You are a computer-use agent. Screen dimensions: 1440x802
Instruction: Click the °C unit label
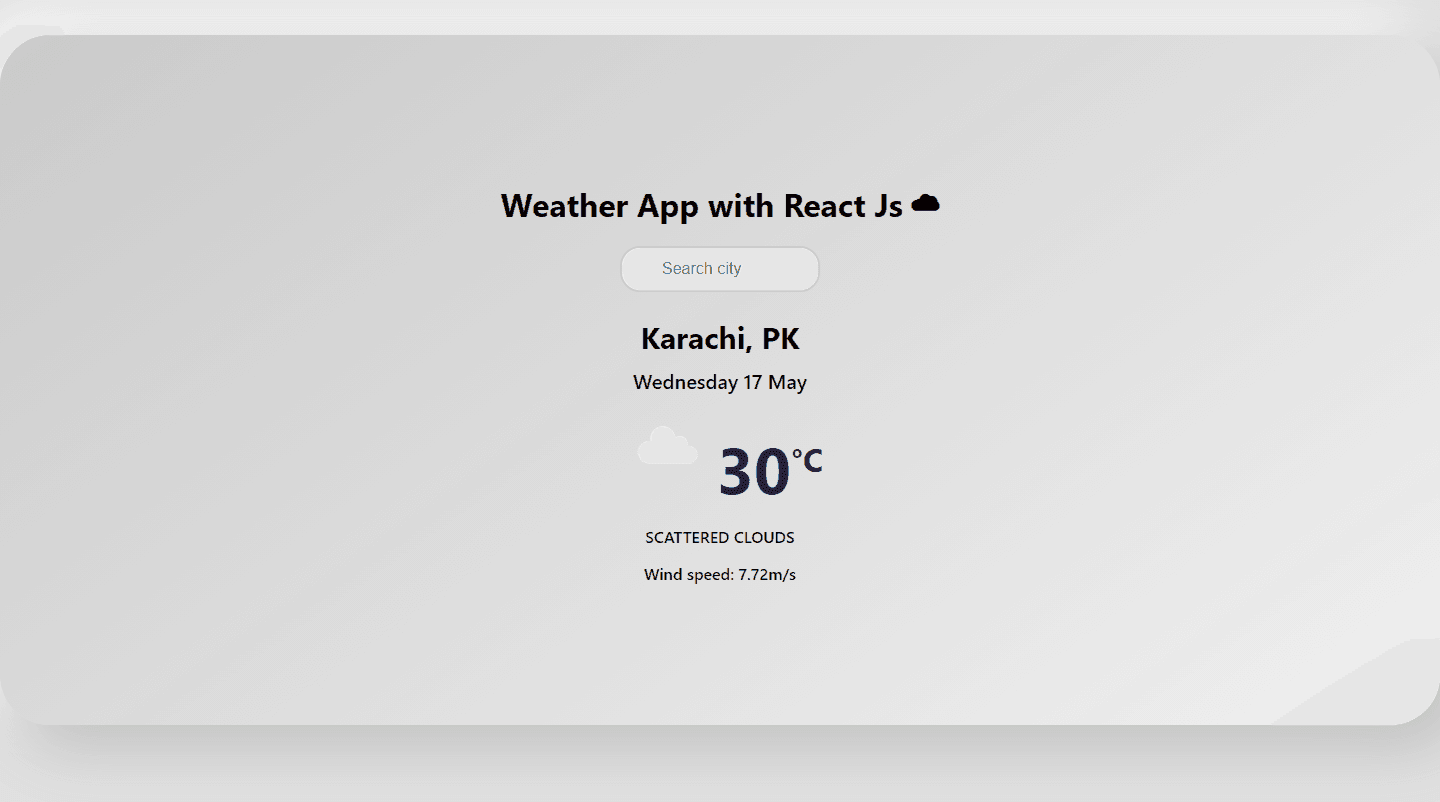(807, 460)
